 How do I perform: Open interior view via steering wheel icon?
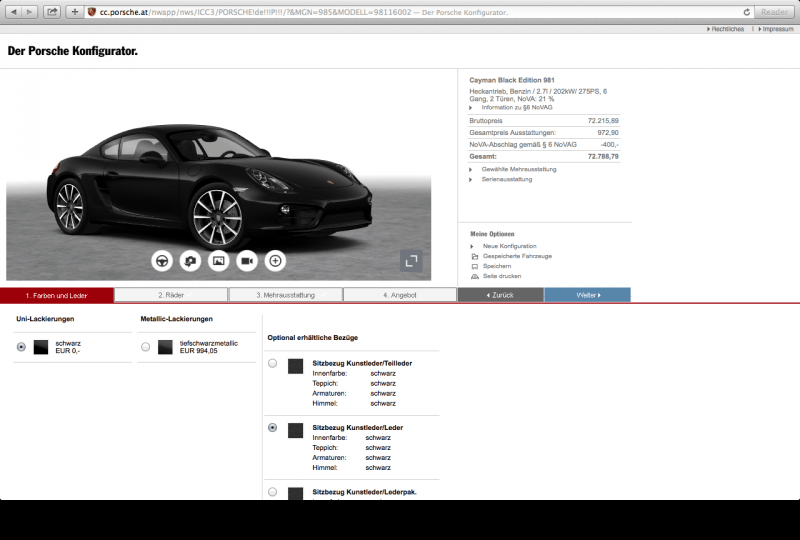(x=162, y=261)
